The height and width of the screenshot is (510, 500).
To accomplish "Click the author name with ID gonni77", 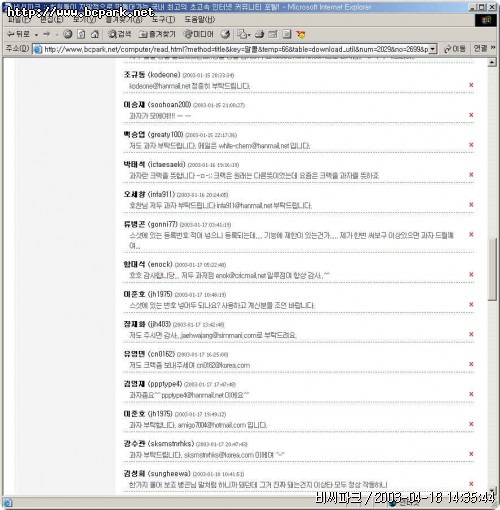I will click(151, 224).
